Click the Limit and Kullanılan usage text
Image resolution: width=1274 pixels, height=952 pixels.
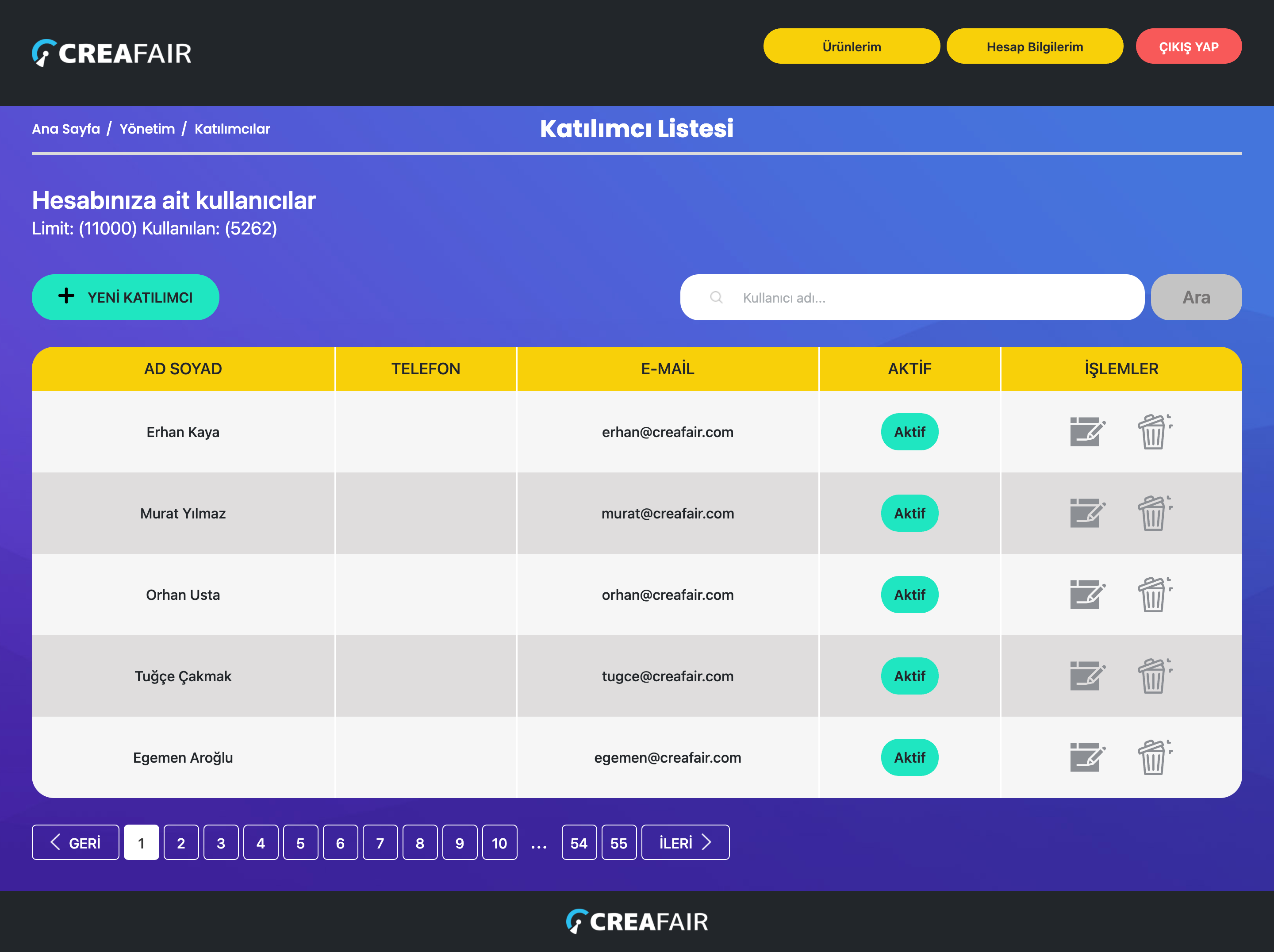(x=154, y=228)
